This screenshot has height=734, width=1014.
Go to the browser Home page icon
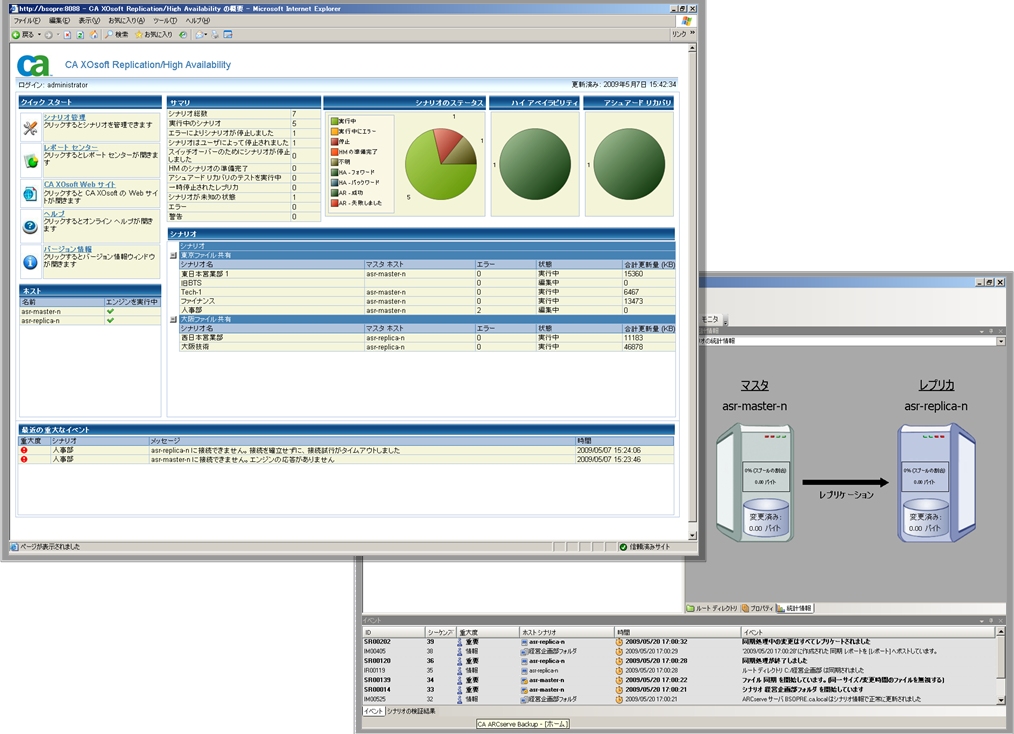coord(94,35)
